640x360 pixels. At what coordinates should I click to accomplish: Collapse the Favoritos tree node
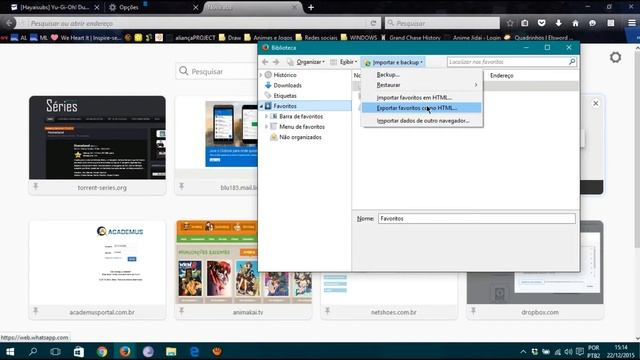[261, 106]
